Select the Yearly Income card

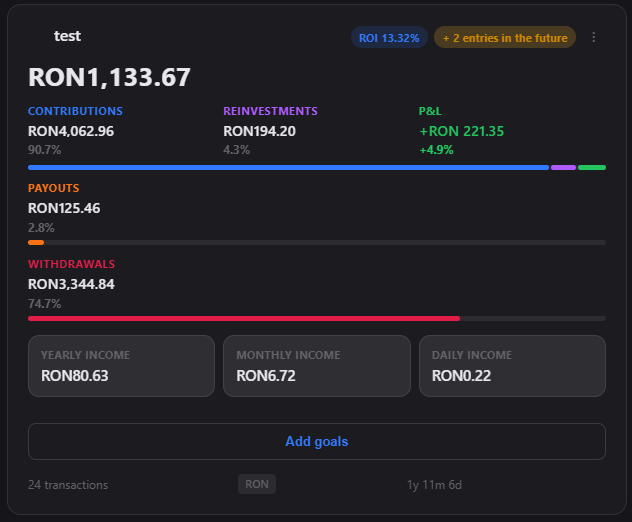[121, 366]
